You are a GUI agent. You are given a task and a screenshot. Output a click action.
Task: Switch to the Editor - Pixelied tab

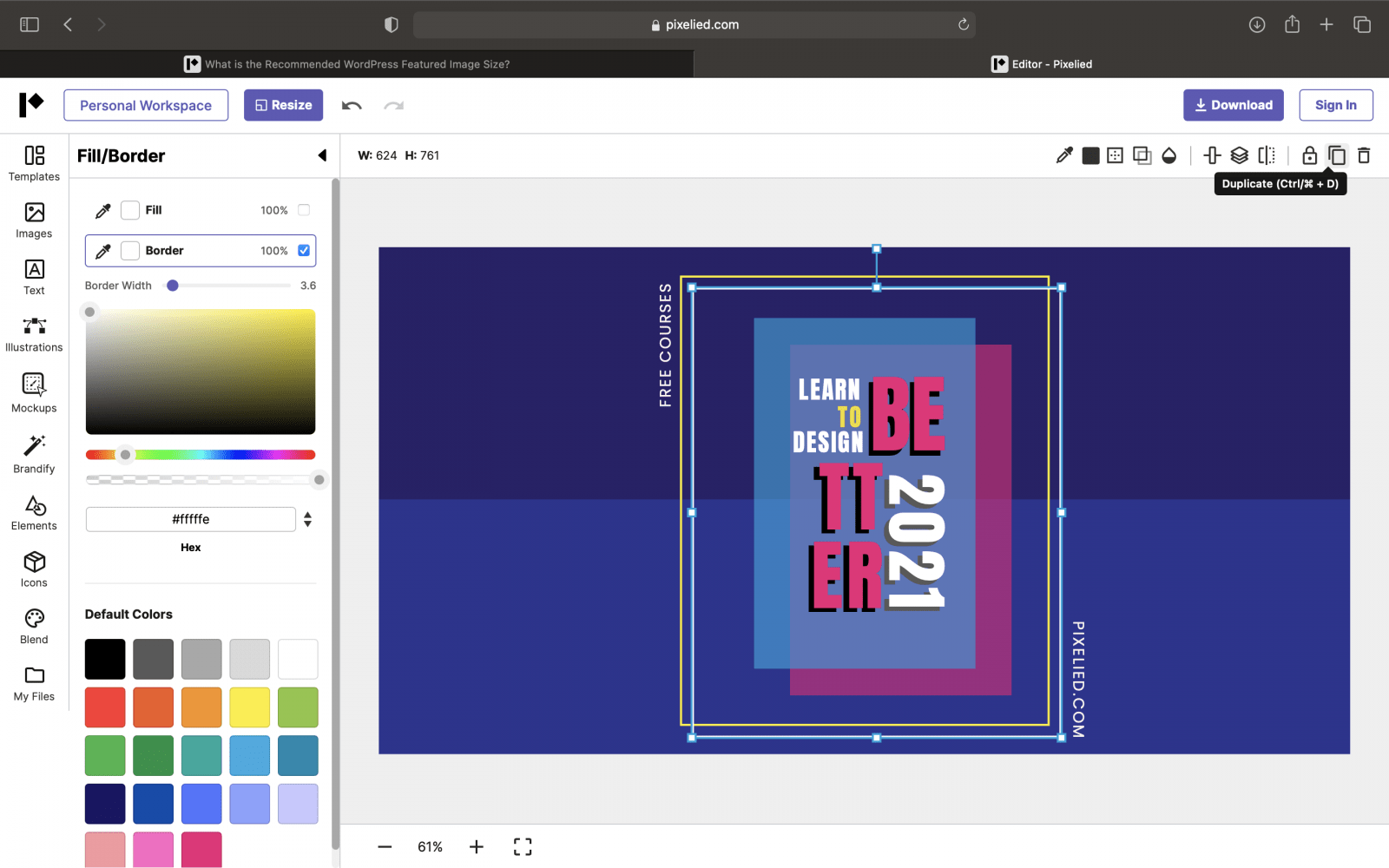point(1041,63)
